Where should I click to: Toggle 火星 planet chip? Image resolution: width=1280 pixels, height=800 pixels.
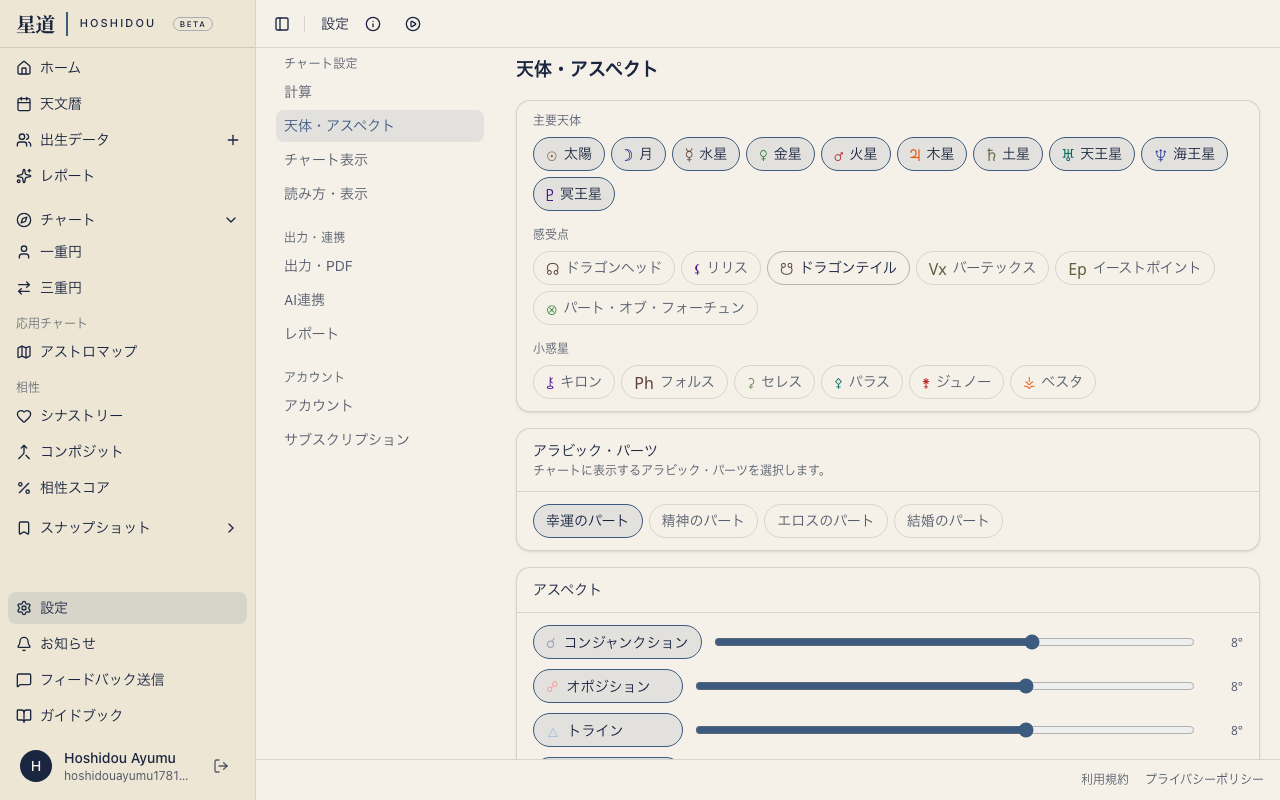856,154
